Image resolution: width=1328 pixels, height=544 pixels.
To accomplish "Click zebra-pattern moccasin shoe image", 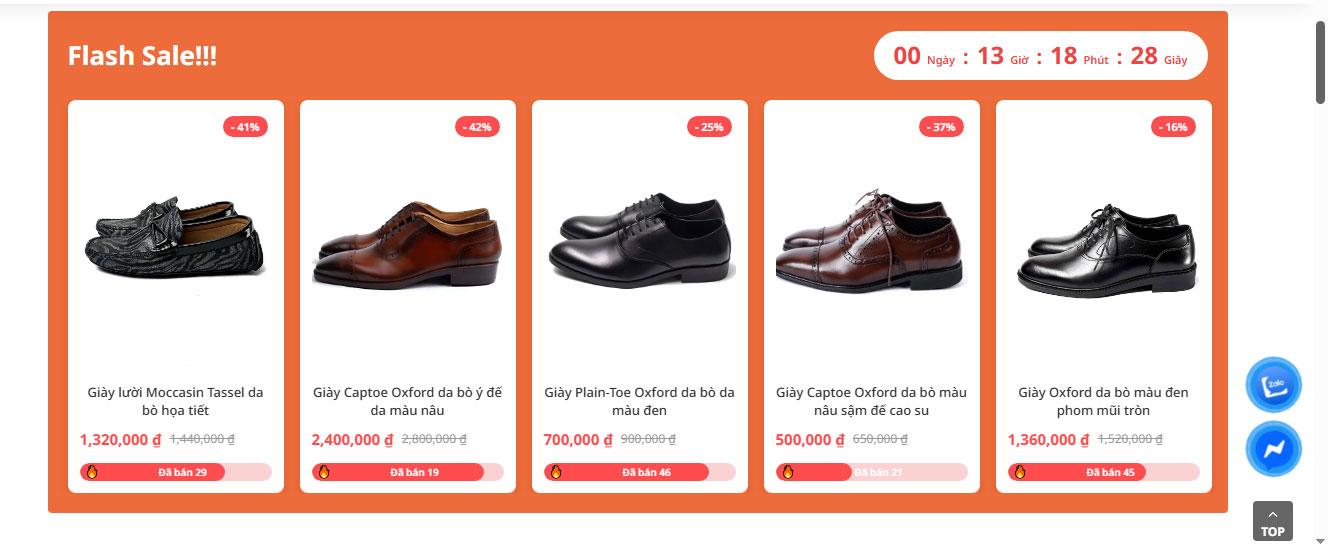I will [x=175, y=241].
